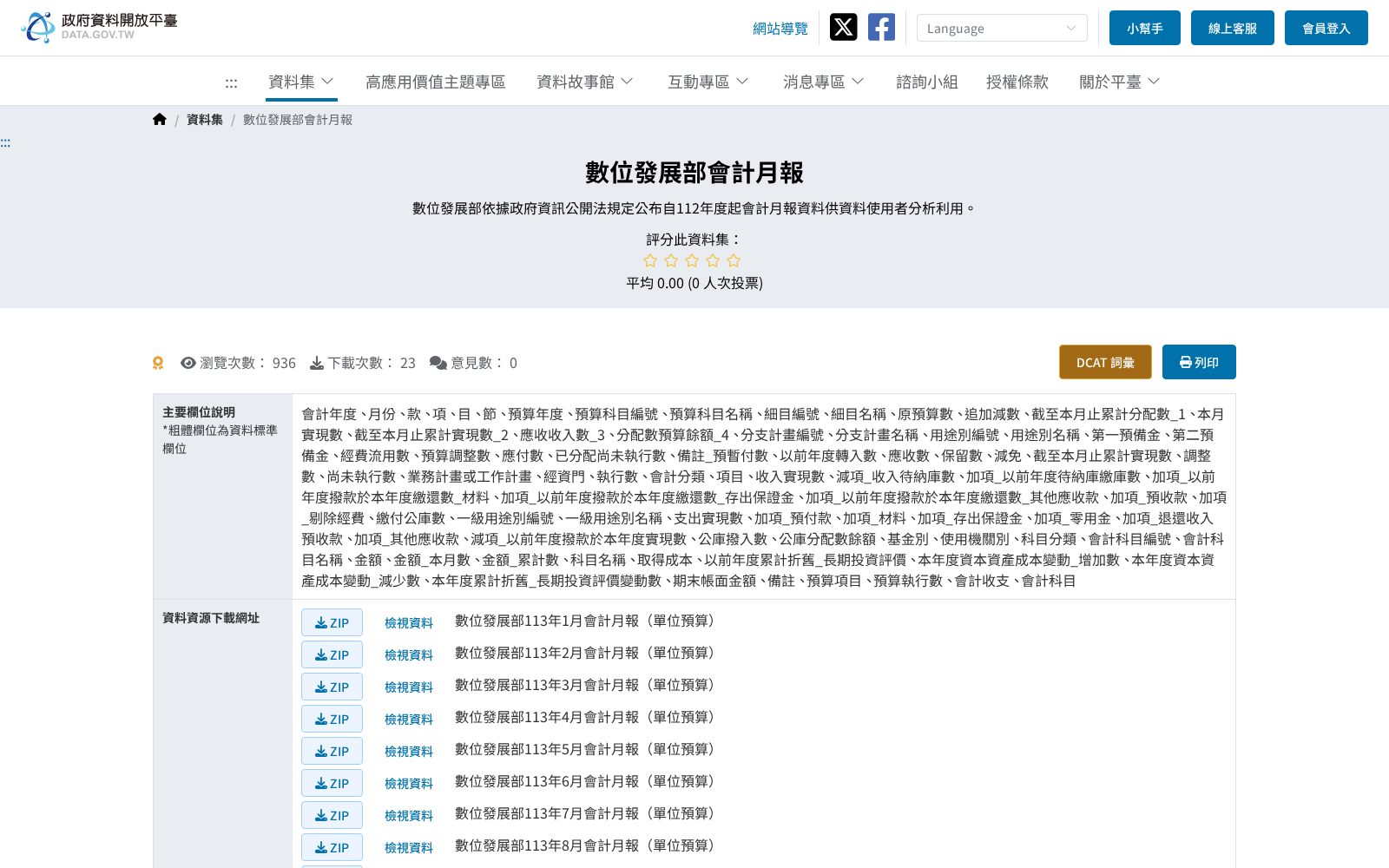The image size is (1389, 868).
Task: Rate the dataset one star
Action: [650, 260]
